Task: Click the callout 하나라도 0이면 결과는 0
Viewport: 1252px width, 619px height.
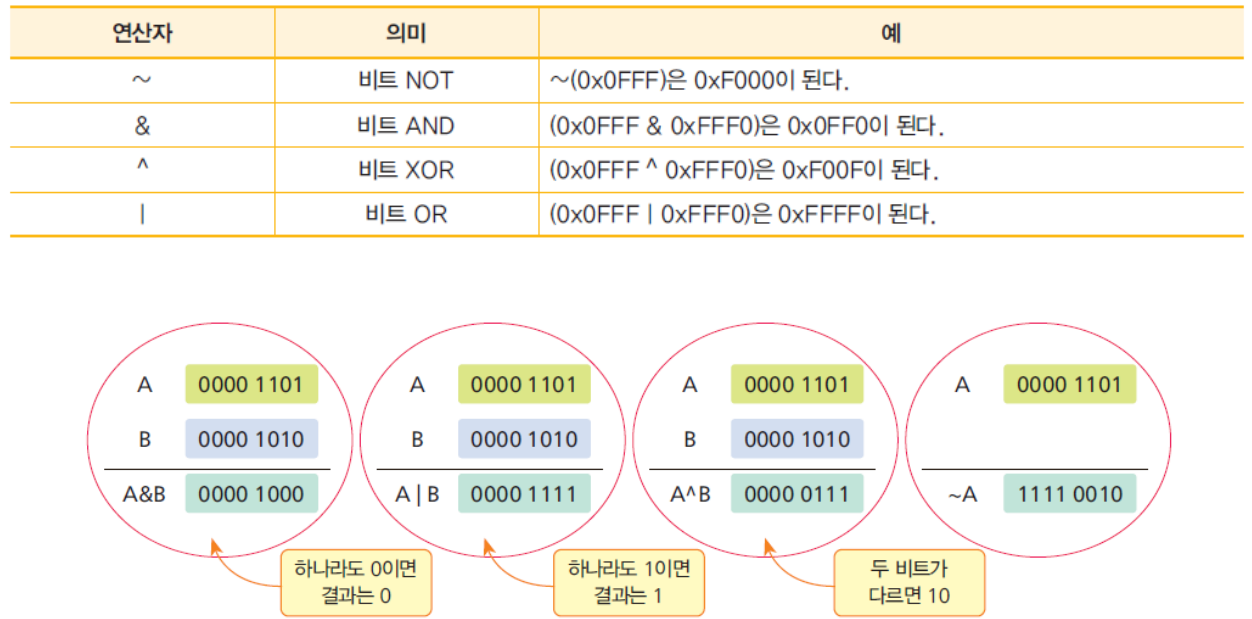Action: [x=356, y=583]
